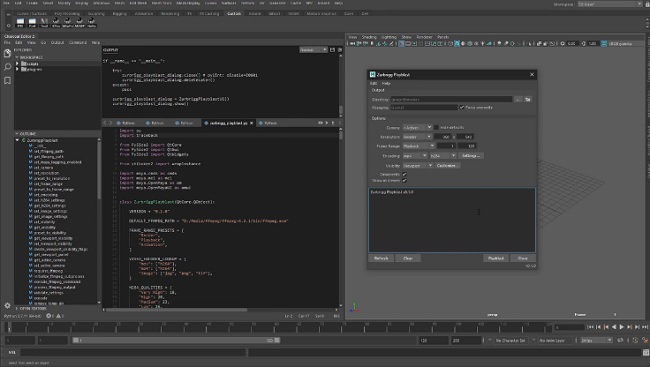The image size is (650, 367).
Task: Open the mp4 container dropdown
Action: click(415, 156)
